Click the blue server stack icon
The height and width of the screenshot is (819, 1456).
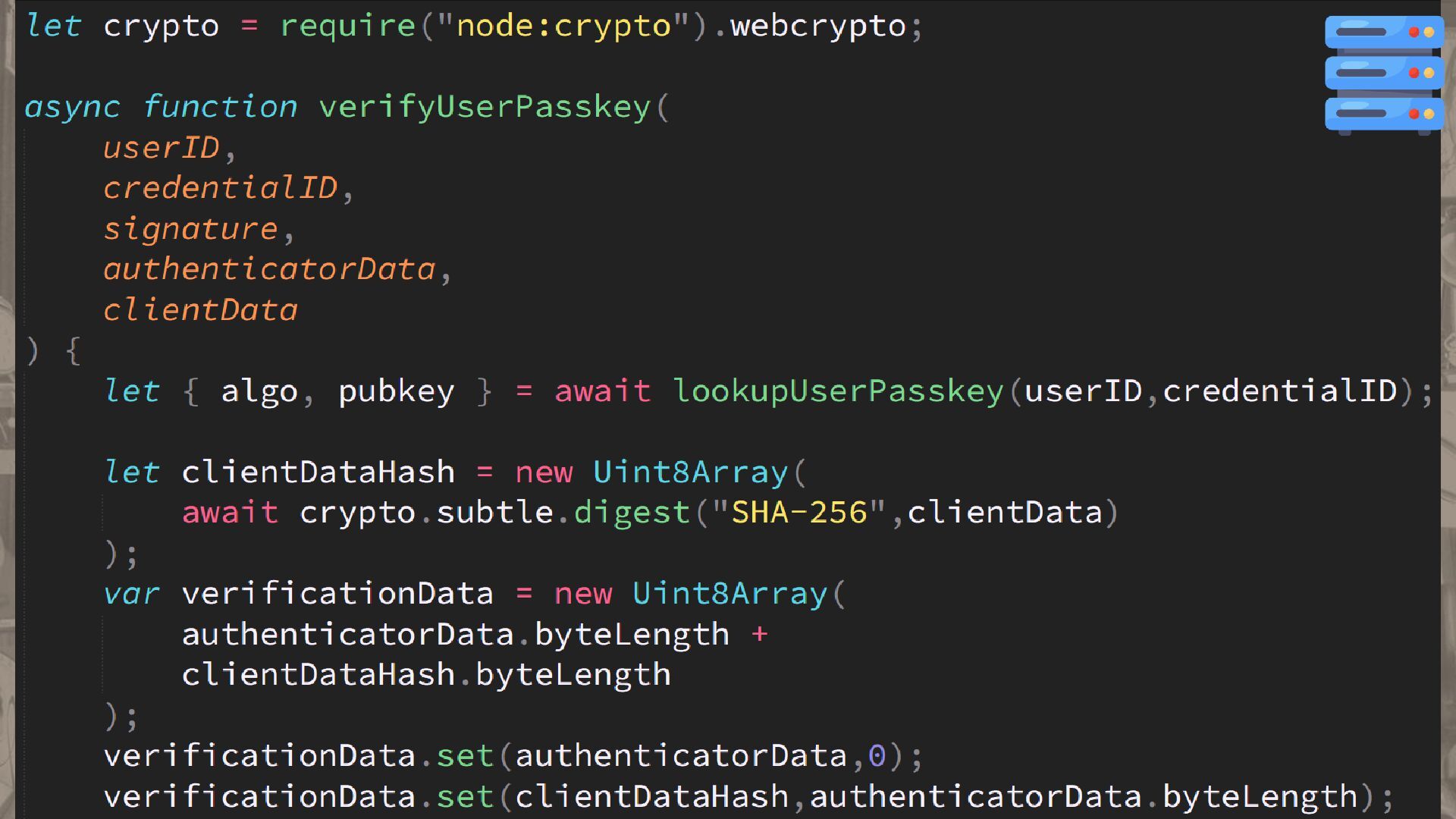click(x=1383, y=74)
